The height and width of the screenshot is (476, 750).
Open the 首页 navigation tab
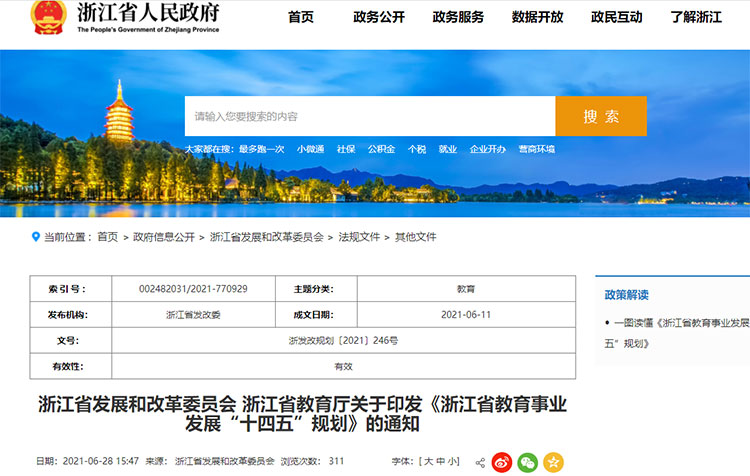[x=300, y=17]
